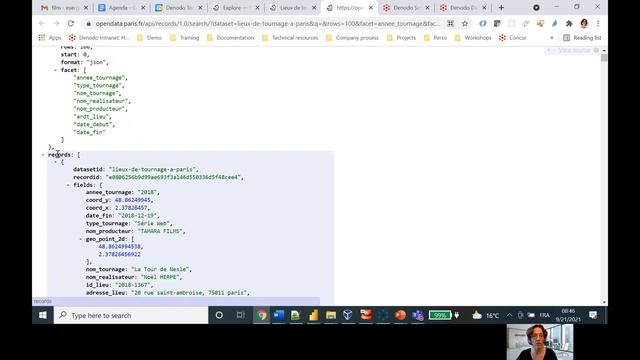
Task: Open the Apps shortcut in bookmarks bar
Action: tap(50, 38)
